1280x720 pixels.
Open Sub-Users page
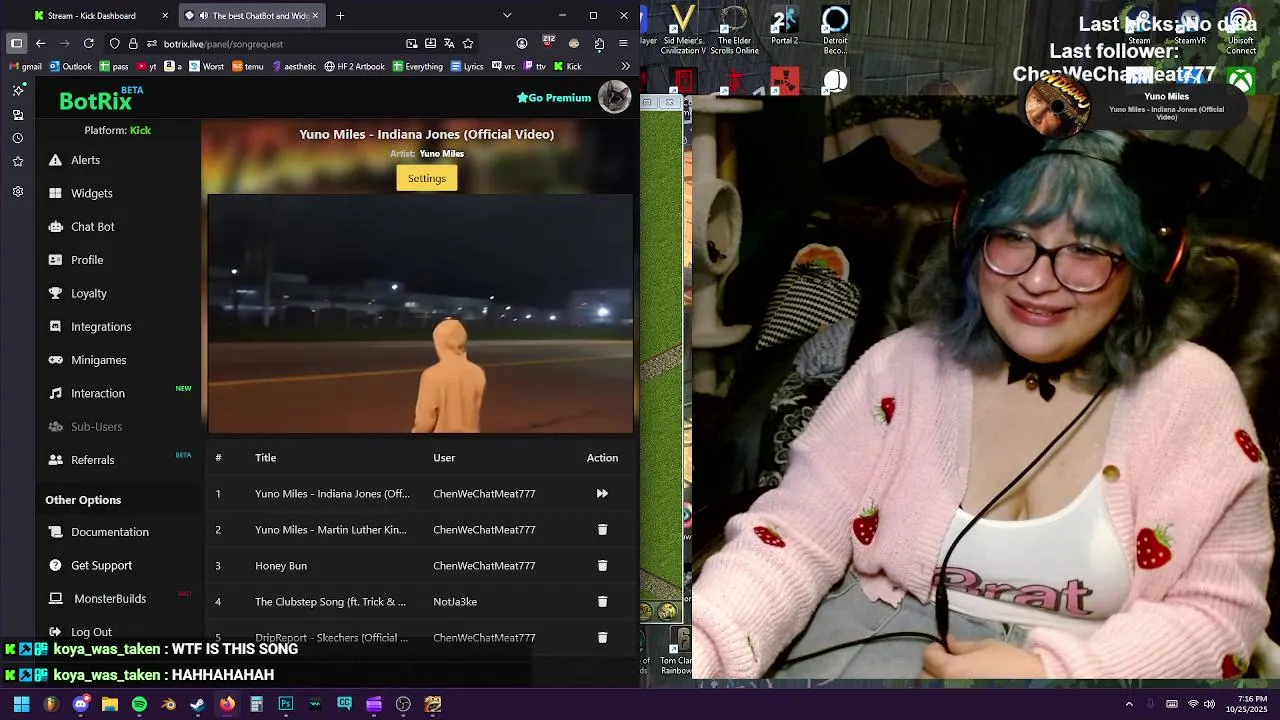(x=96, y=426)
